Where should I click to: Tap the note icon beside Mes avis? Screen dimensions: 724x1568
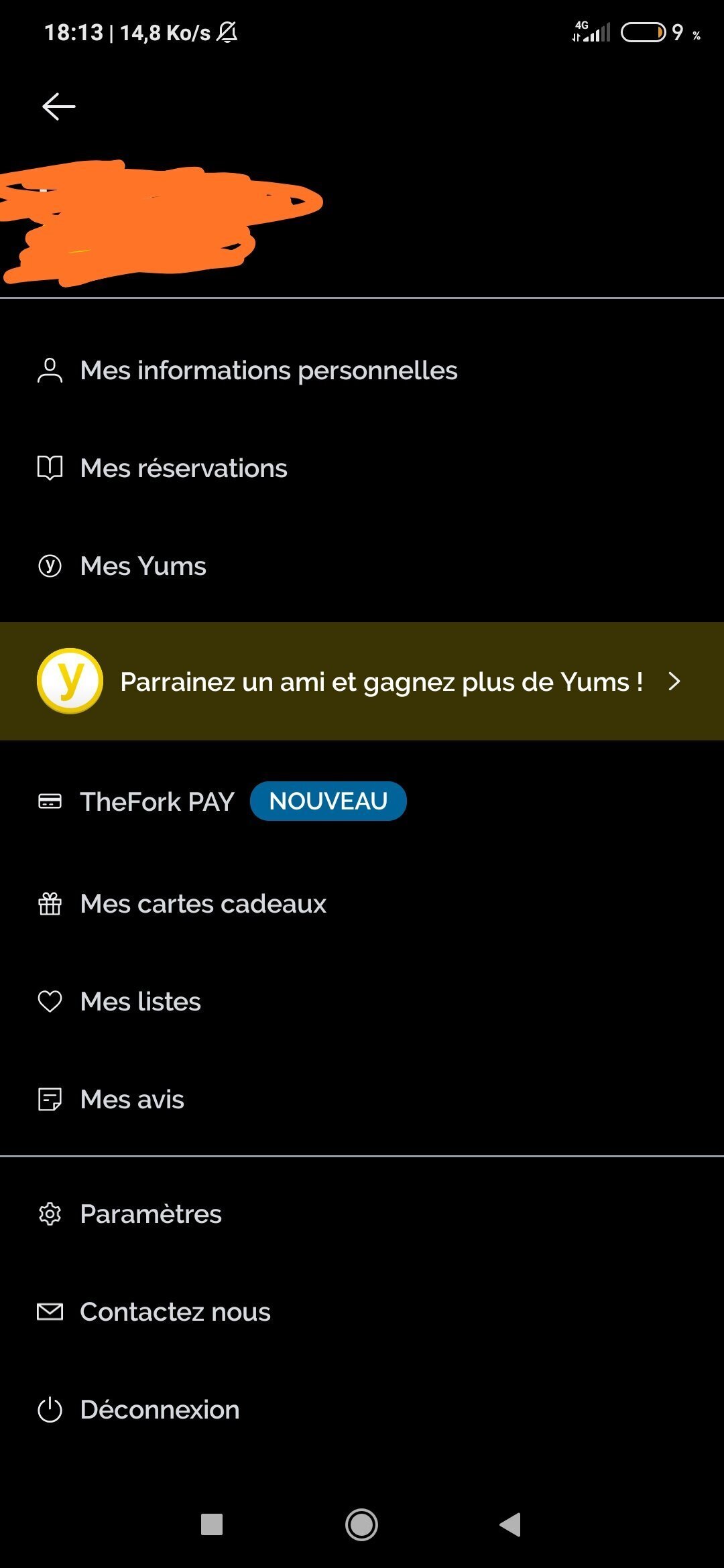coord(50,1100)
